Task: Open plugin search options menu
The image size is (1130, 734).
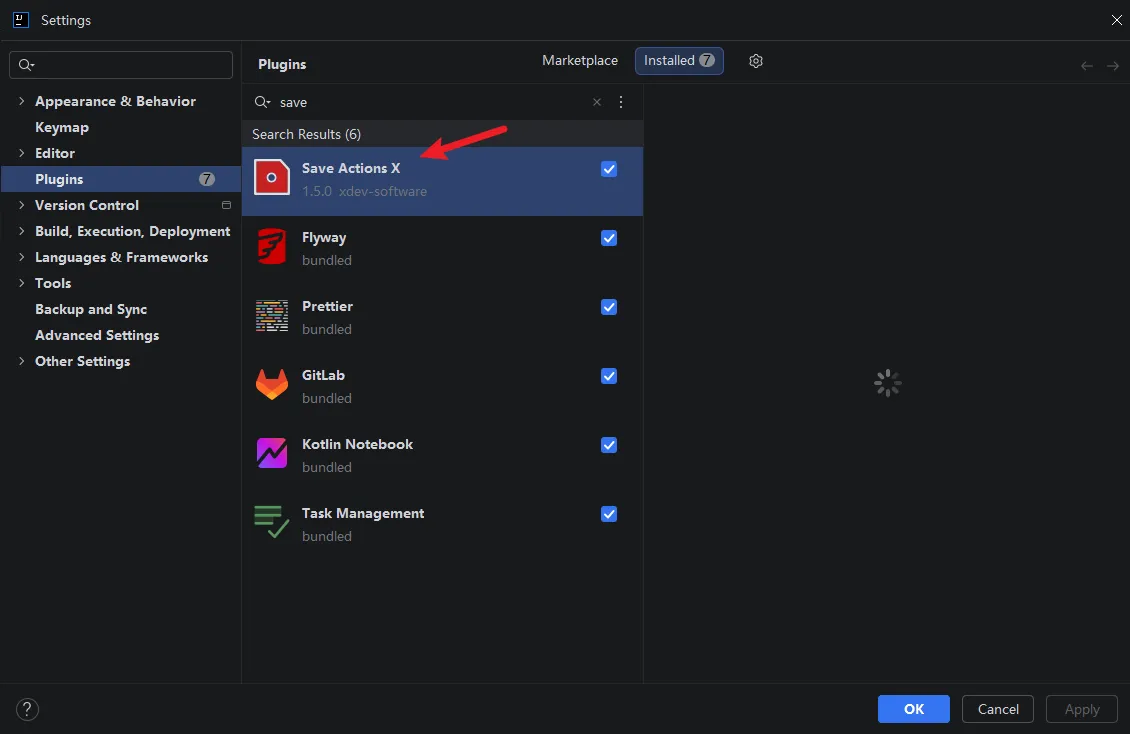Action: pyautogui.click(x=620, y=102)
